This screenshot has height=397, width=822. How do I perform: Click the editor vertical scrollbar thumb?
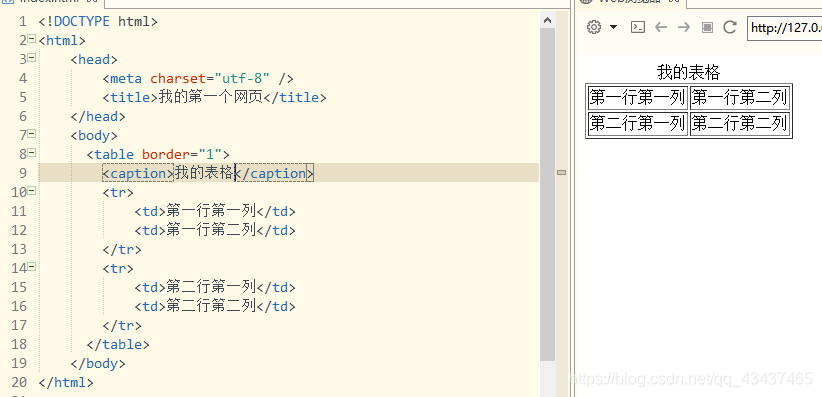[x=548, y=194]
